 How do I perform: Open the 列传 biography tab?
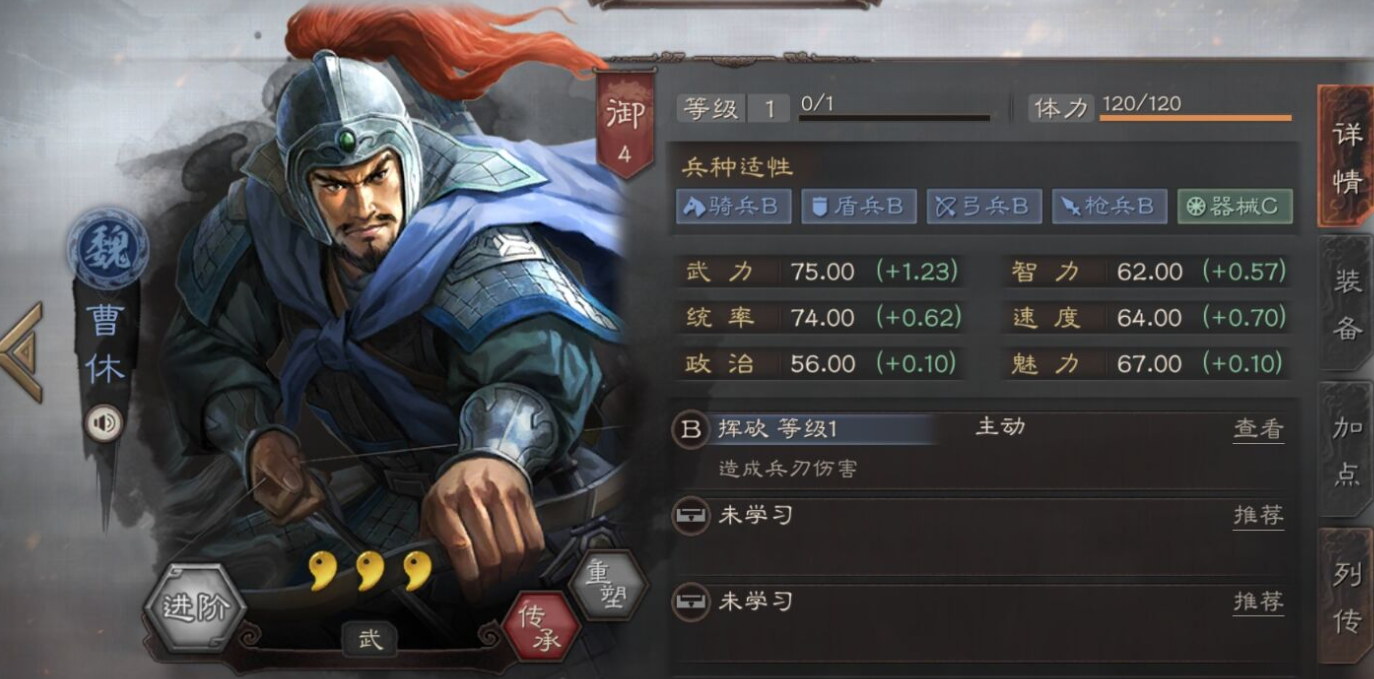1346,595
